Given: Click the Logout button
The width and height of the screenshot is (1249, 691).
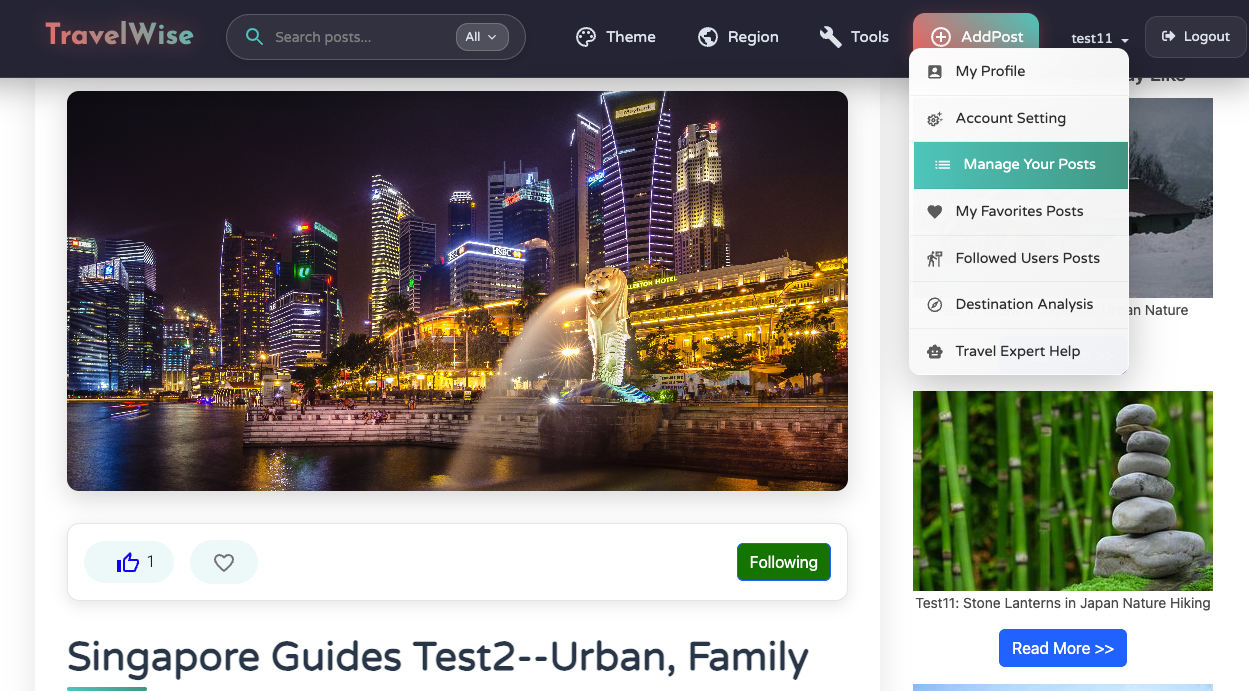Looking at the screenshot, I should click(1195, 37).
